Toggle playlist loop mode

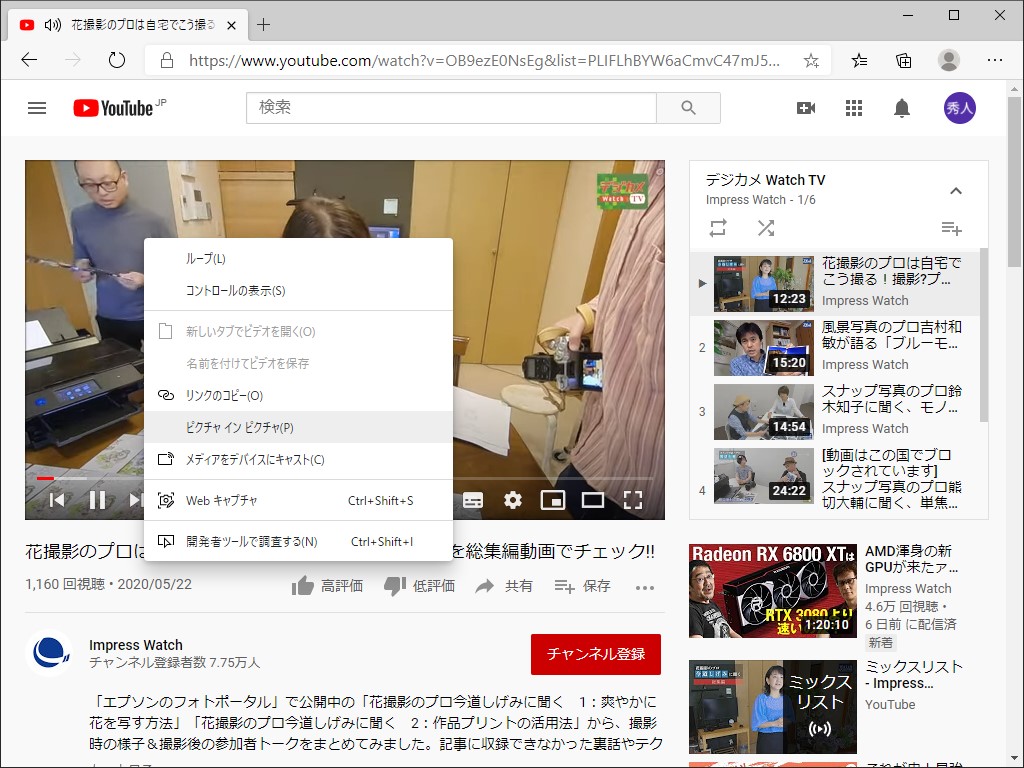pyautogui.click(x=718, y=228)
